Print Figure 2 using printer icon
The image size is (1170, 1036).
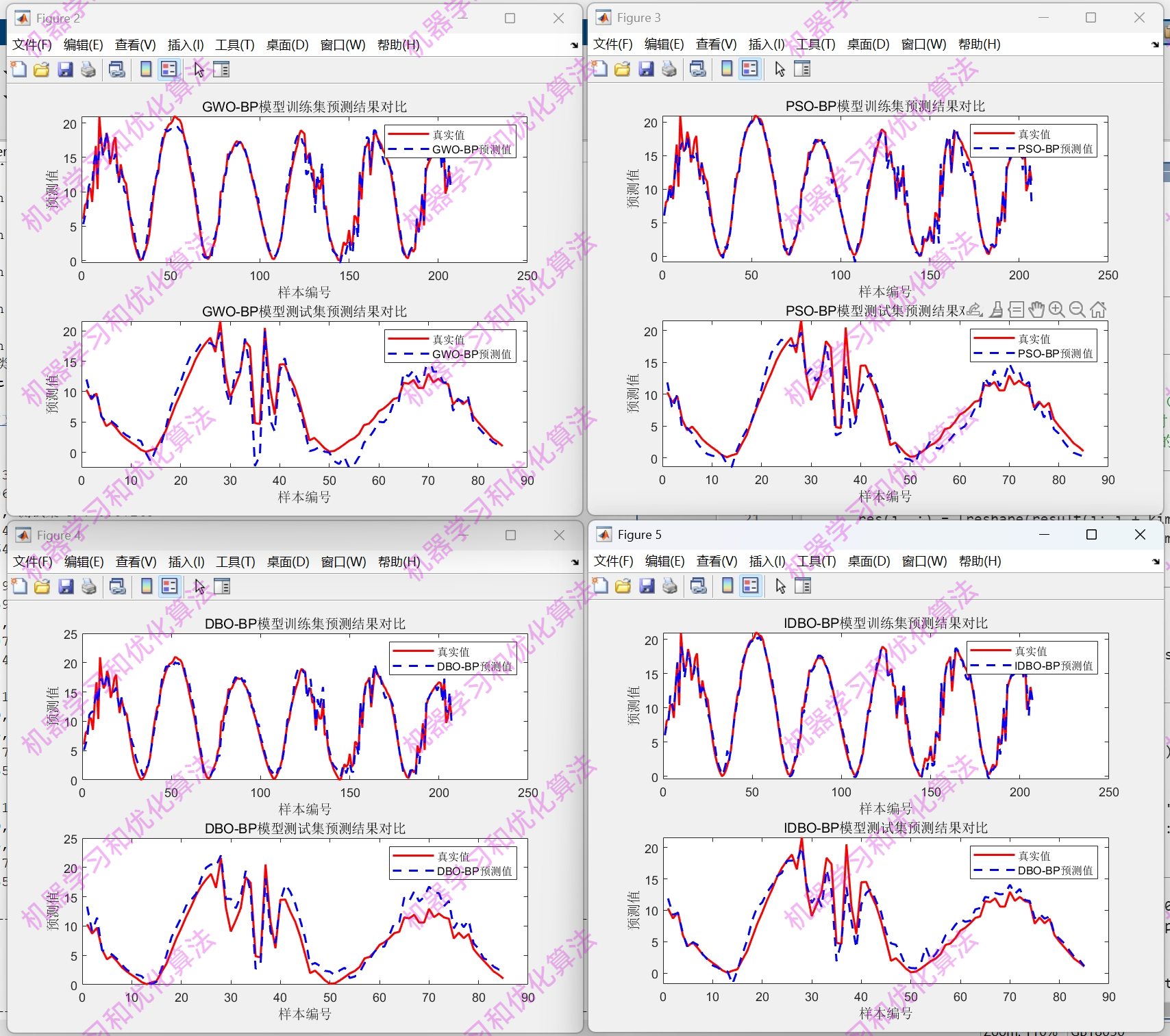coord(88,69)
